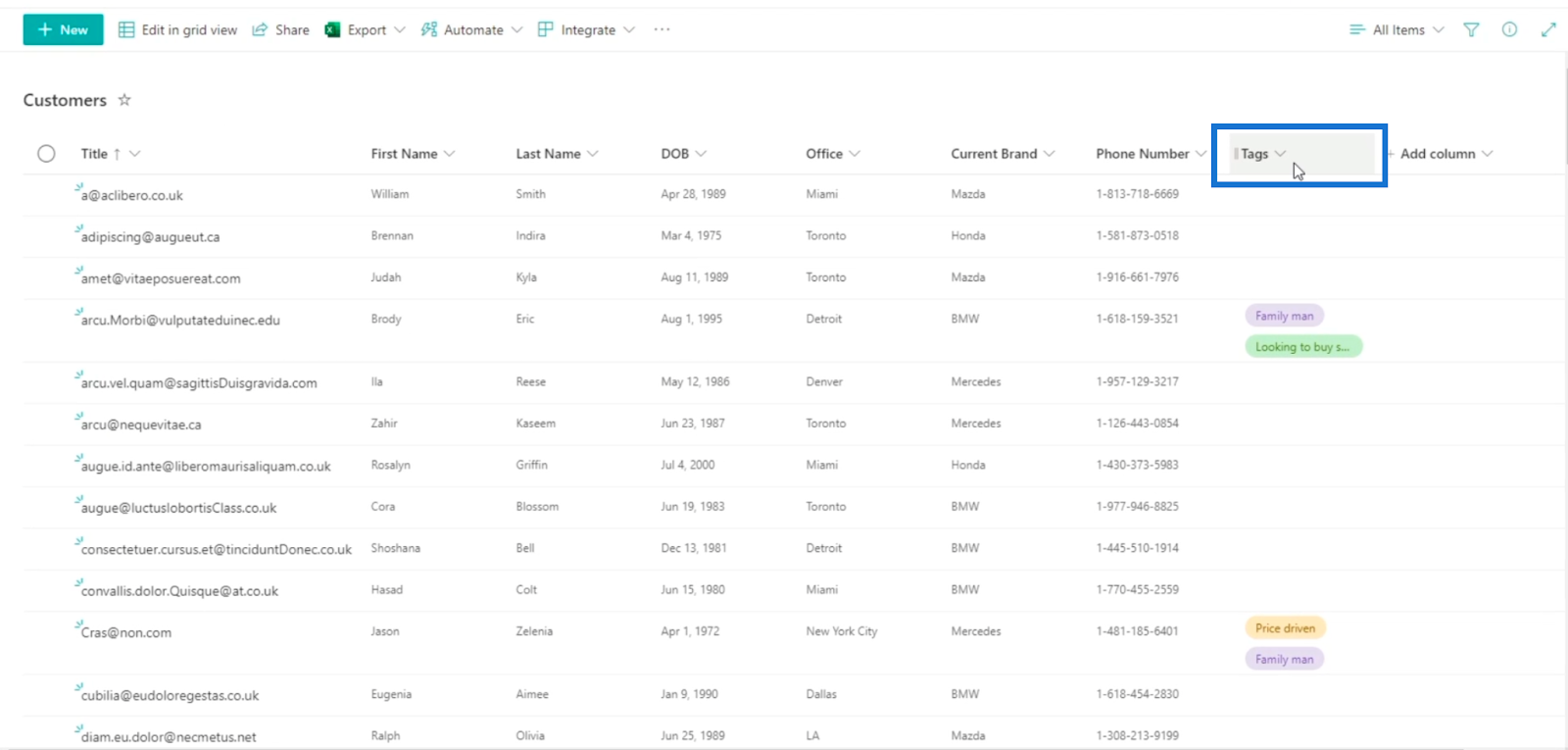Open item Cras@non.com
Screen dimensions: 1568x750
(126, 633)
